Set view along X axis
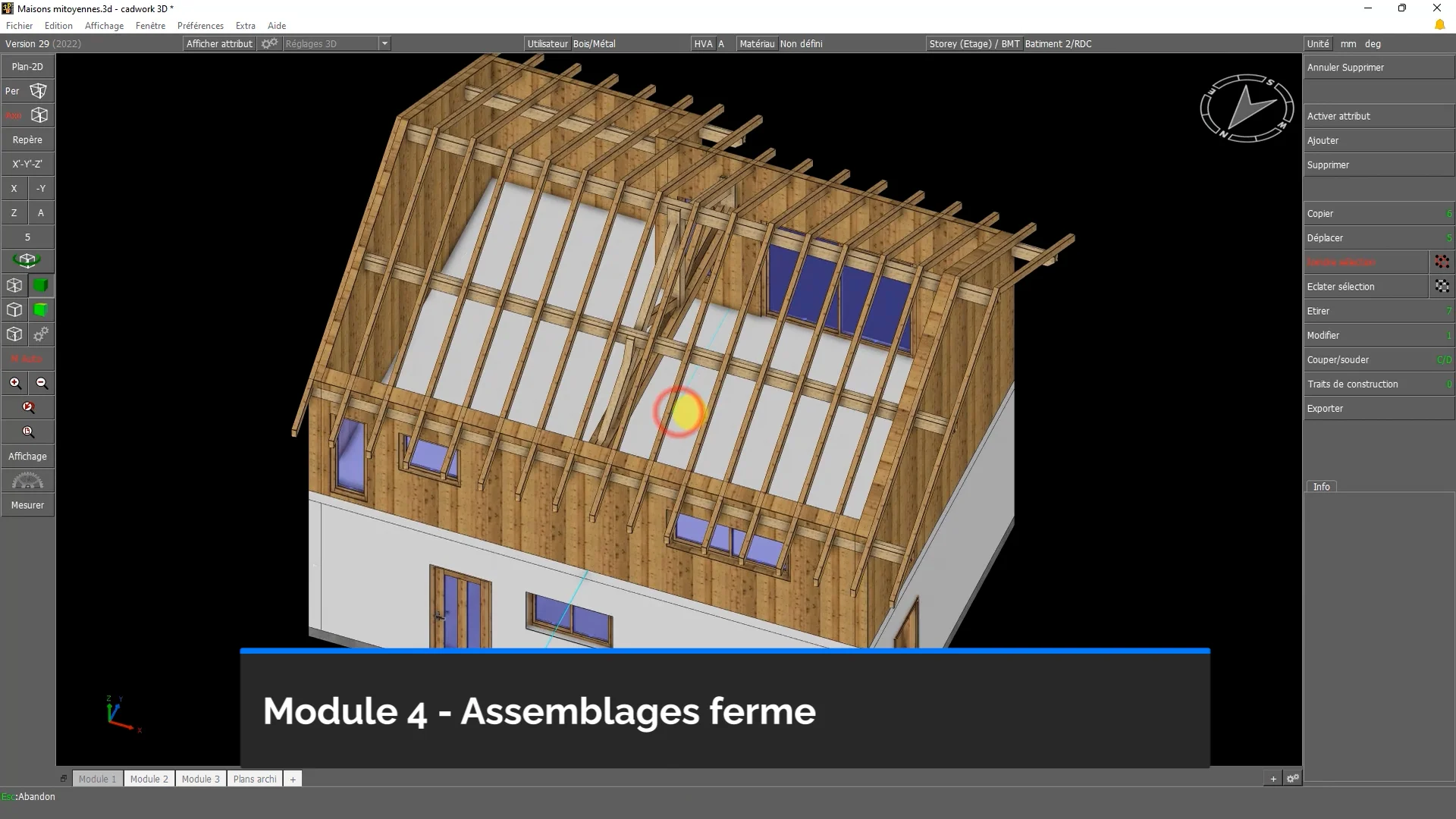 pyautogui.click(x=14, y=189)
